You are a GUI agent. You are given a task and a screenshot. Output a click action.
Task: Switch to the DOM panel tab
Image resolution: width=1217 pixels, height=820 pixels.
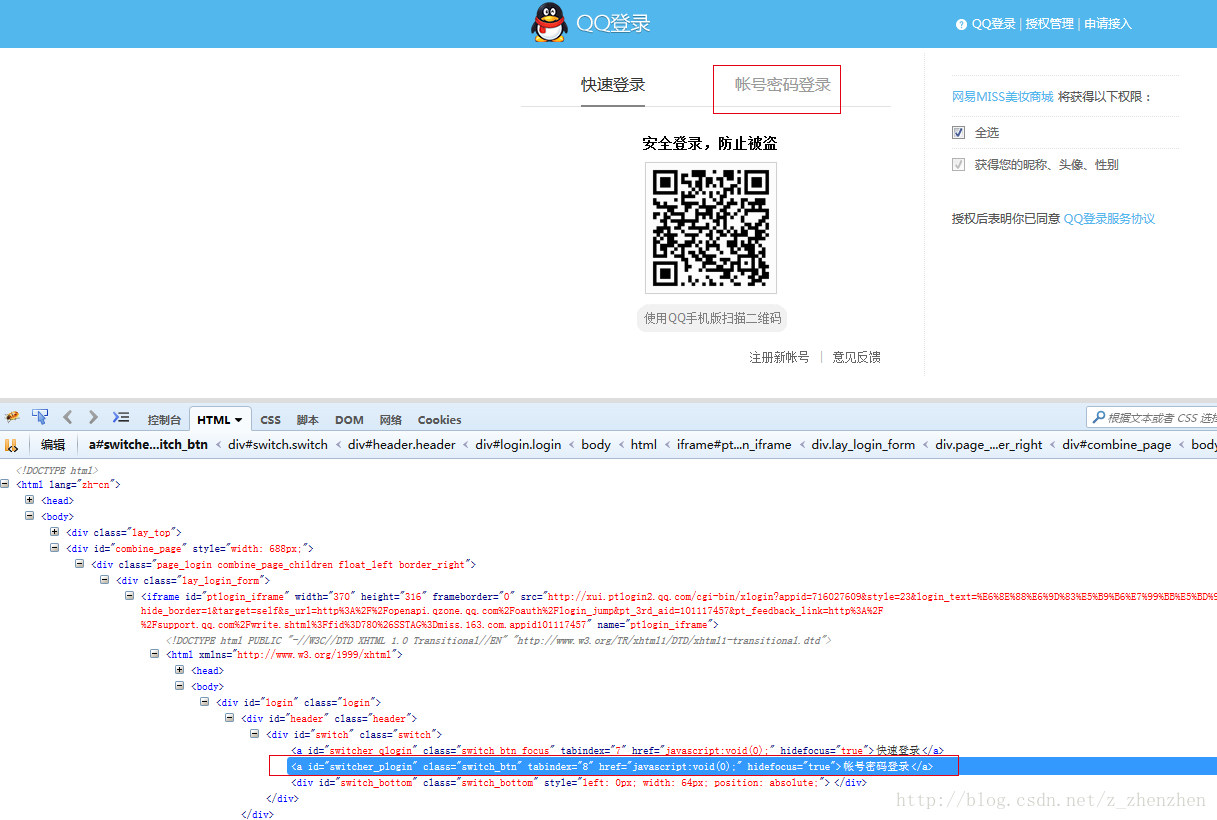point(349,420)
